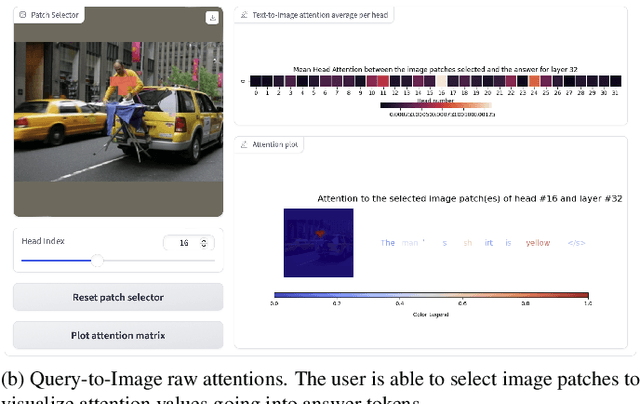
Task: Click the 'The' answer token
Action: tap(387, 243)
